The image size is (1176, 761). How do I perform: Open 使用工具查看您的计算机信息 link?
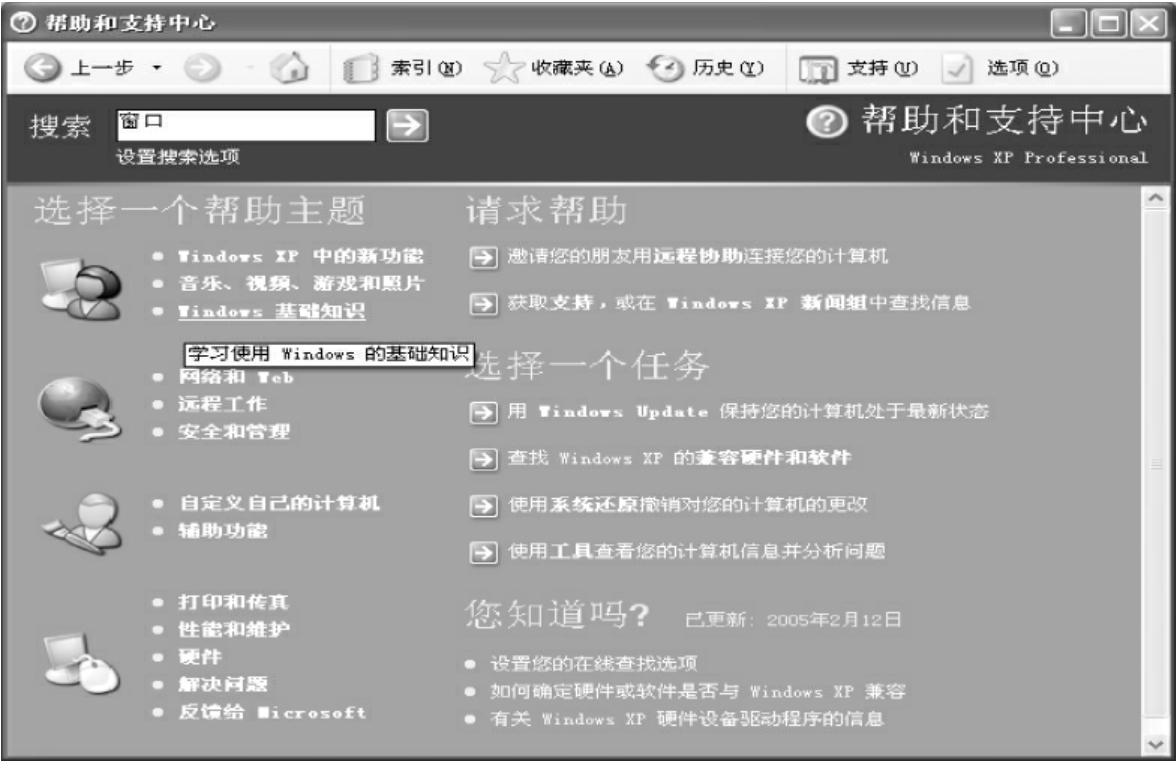(697, 552)
